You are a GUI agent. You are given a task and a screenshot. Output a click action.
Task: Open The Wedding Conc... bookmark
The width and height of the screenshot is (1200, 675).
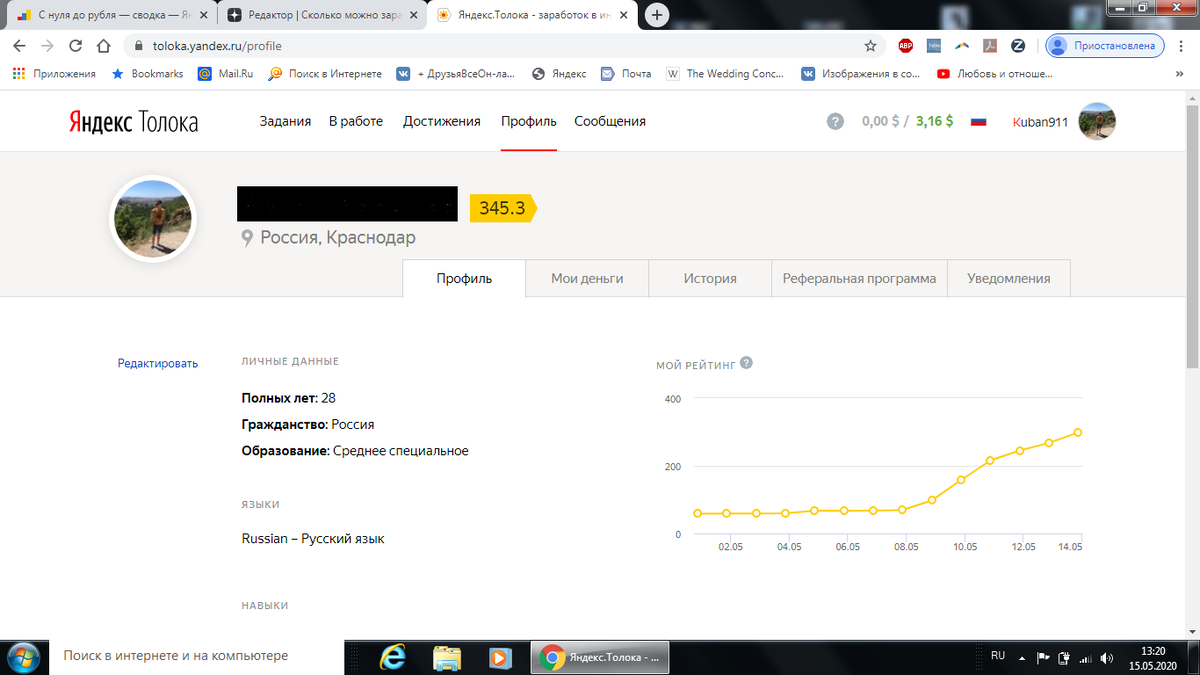click(x=725, y=74)
